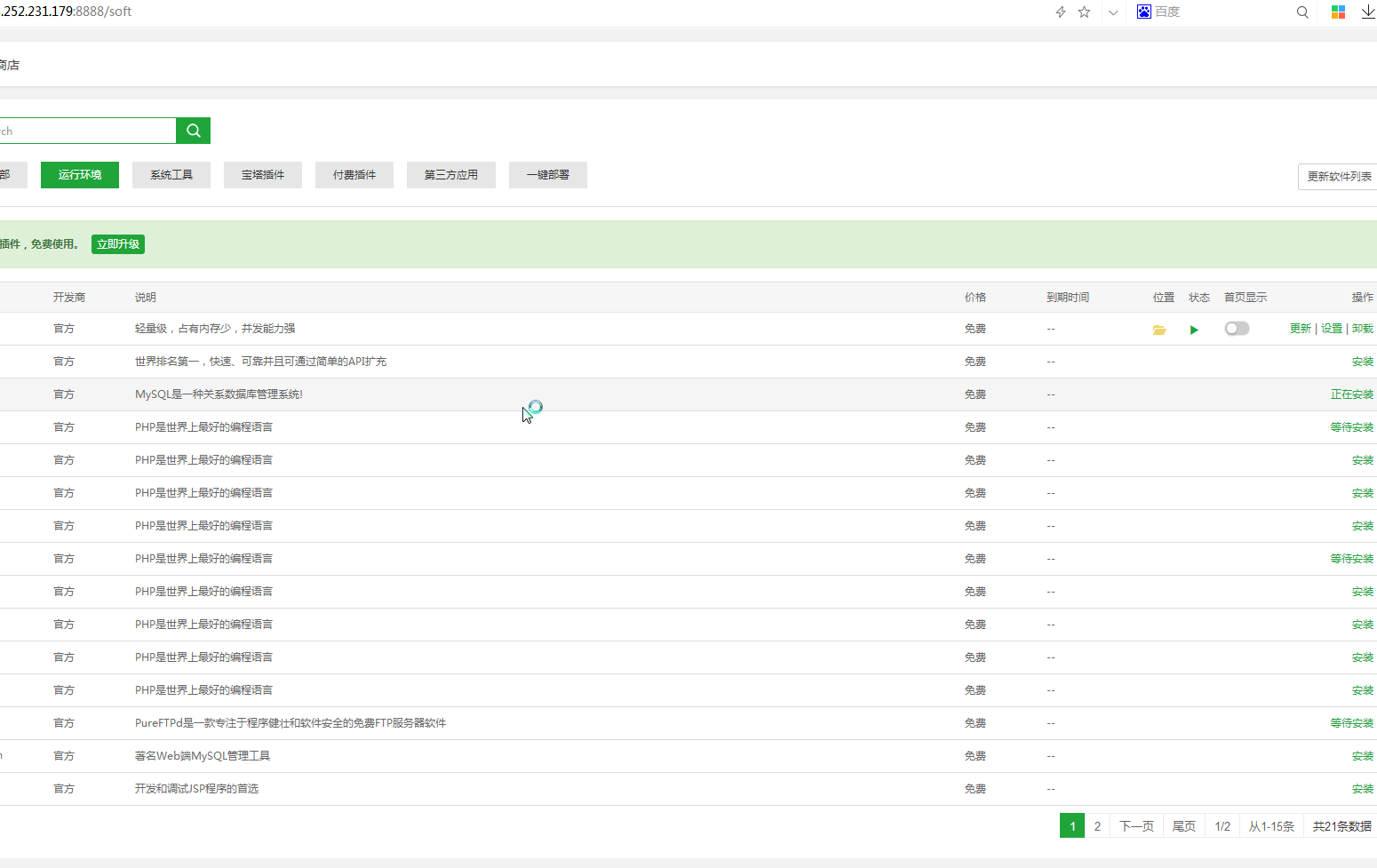Go to 下一页 in pagination
The height and width of the screenshot is (868, 1377).
tap(1136, 826)
